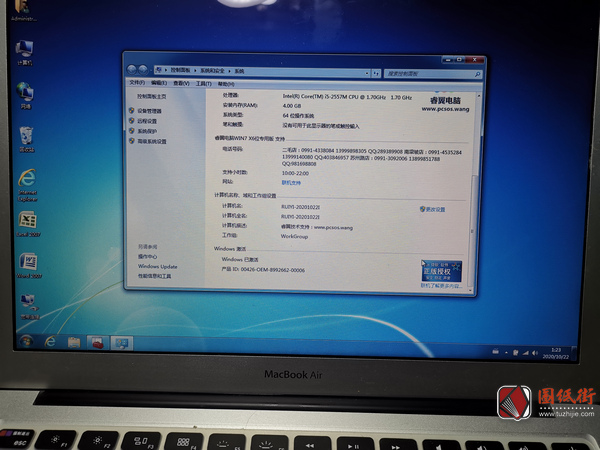Show hidden tray icons arrow
Viewport: 600px width, 450px height.
[x=506, y=352]
